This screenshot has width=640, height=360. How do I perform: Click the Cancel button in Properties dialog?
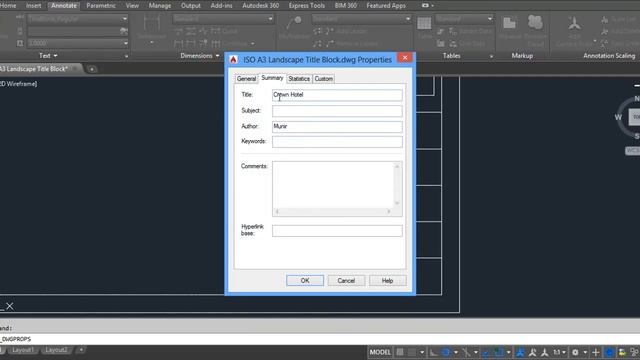tap(346, 280)
